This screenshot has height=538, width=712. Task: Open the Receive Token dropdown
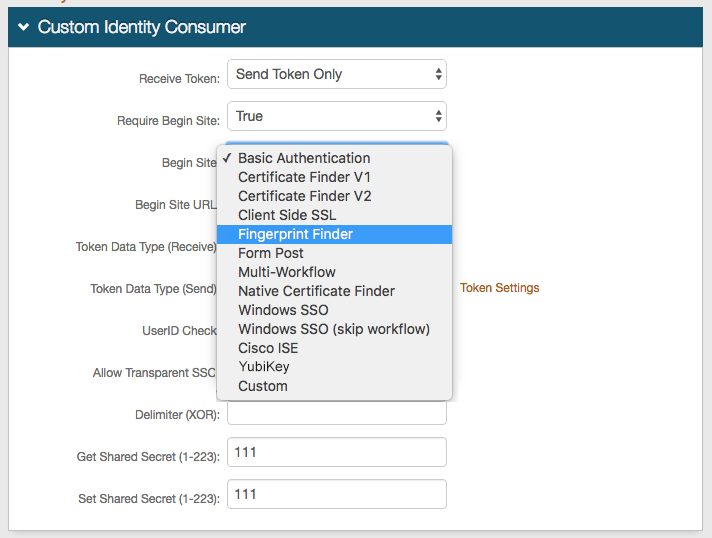(336, 74)
